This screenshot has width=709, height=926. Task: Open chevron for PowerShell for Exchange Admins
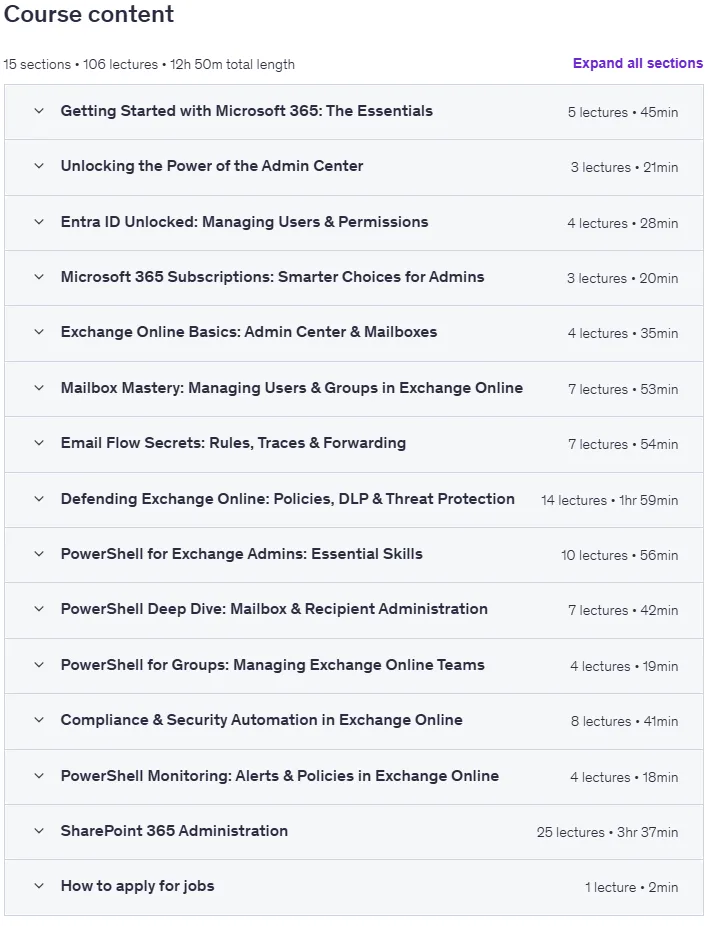tap(39, 554)
